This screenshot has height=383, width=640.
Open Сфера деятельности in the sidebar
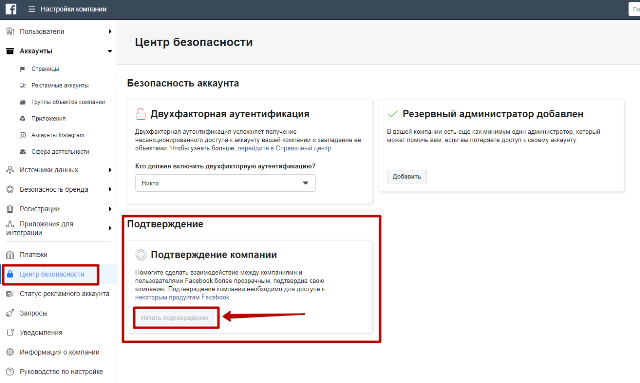(60, 151)
